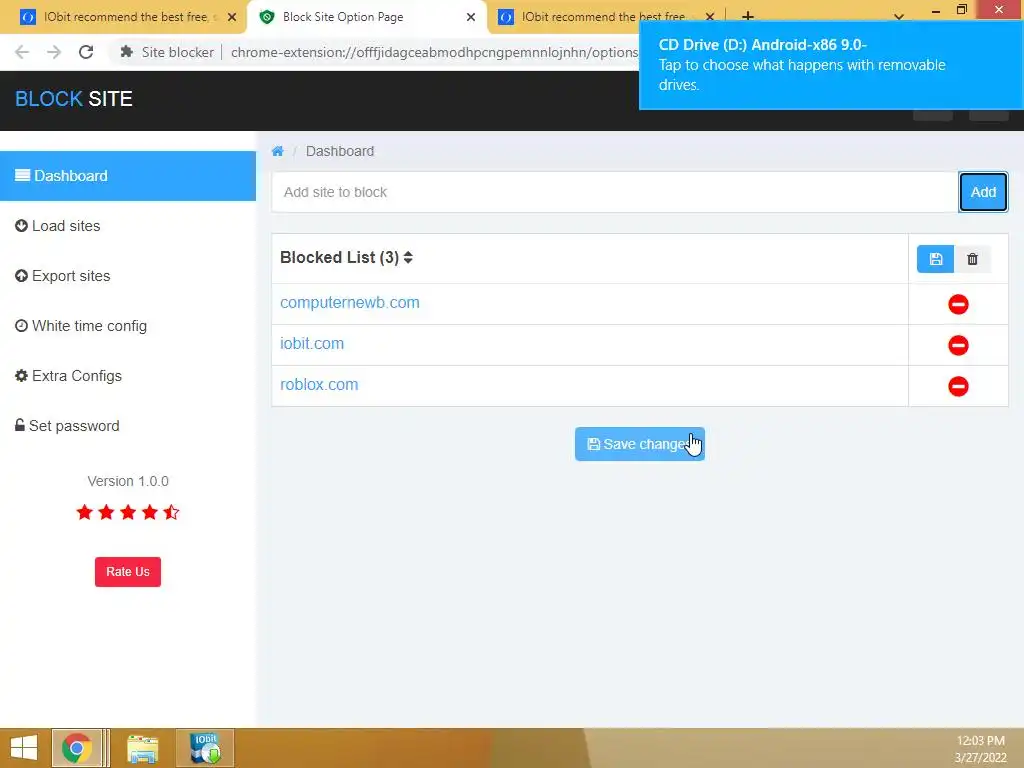Open Load sites in the sidebar
This screenshot has width=1024, height=768.
pos(57,226)
